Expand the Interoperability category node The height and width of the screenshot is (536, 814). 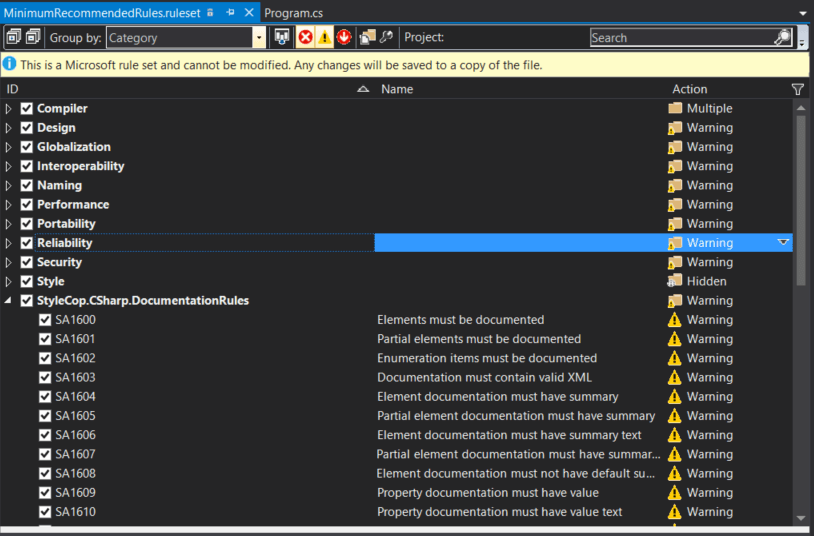coord(8,166)
